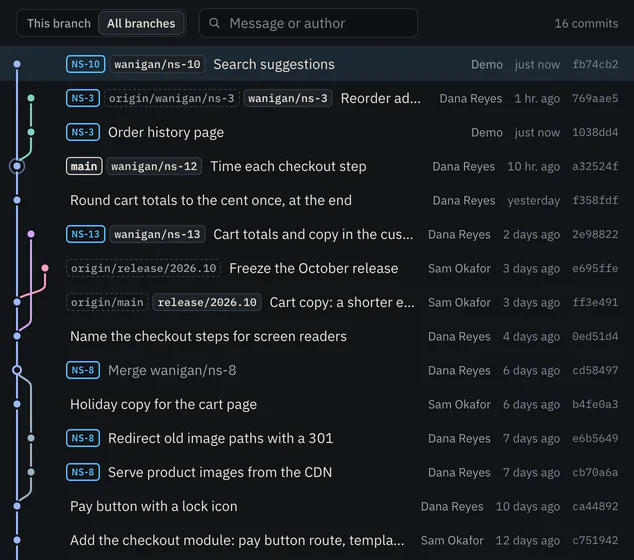The width and height of the screenshot is (634, 560).
Task: Click NS-8 tag on Merge wanigan/ns-8 row
Action: 82,370
